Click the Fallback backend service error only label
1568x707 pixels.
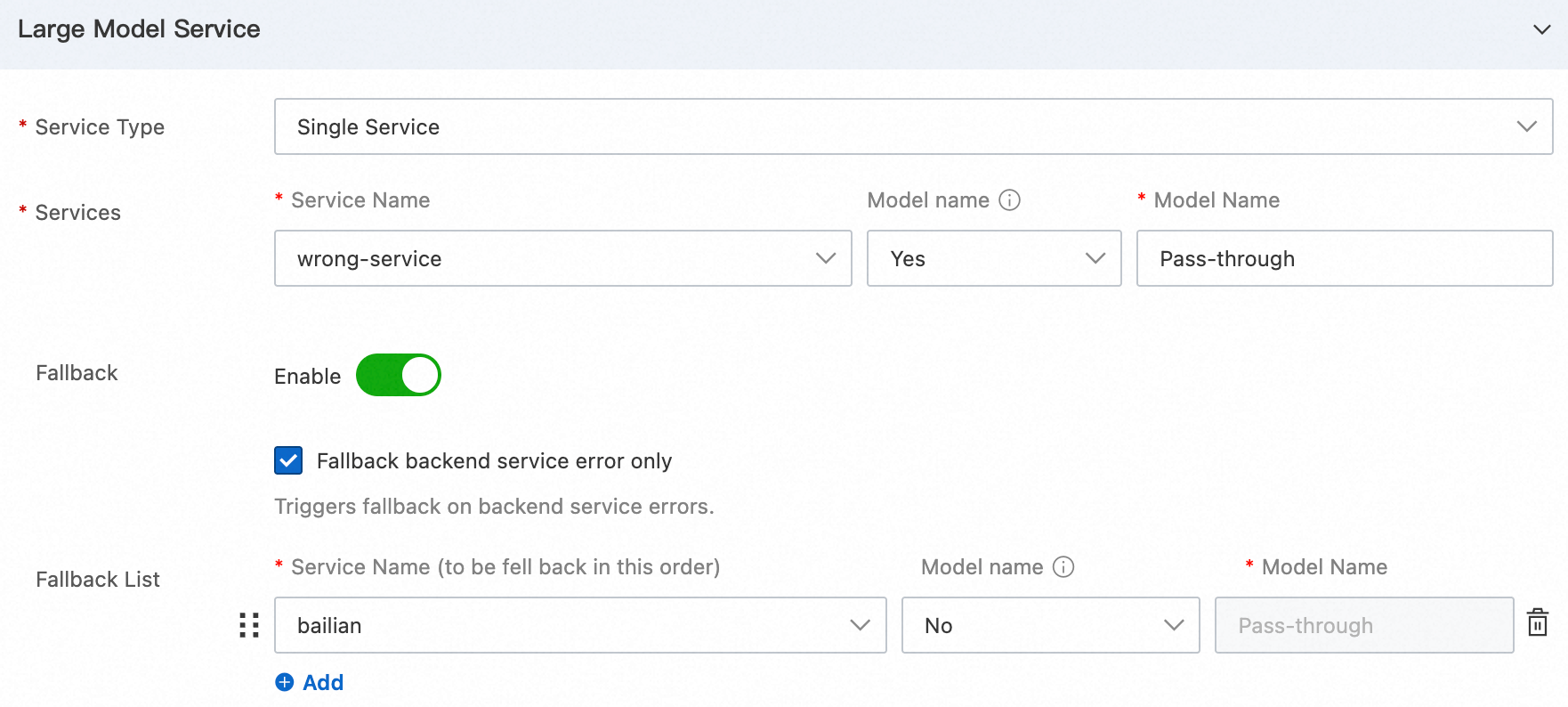coord(494,461)
